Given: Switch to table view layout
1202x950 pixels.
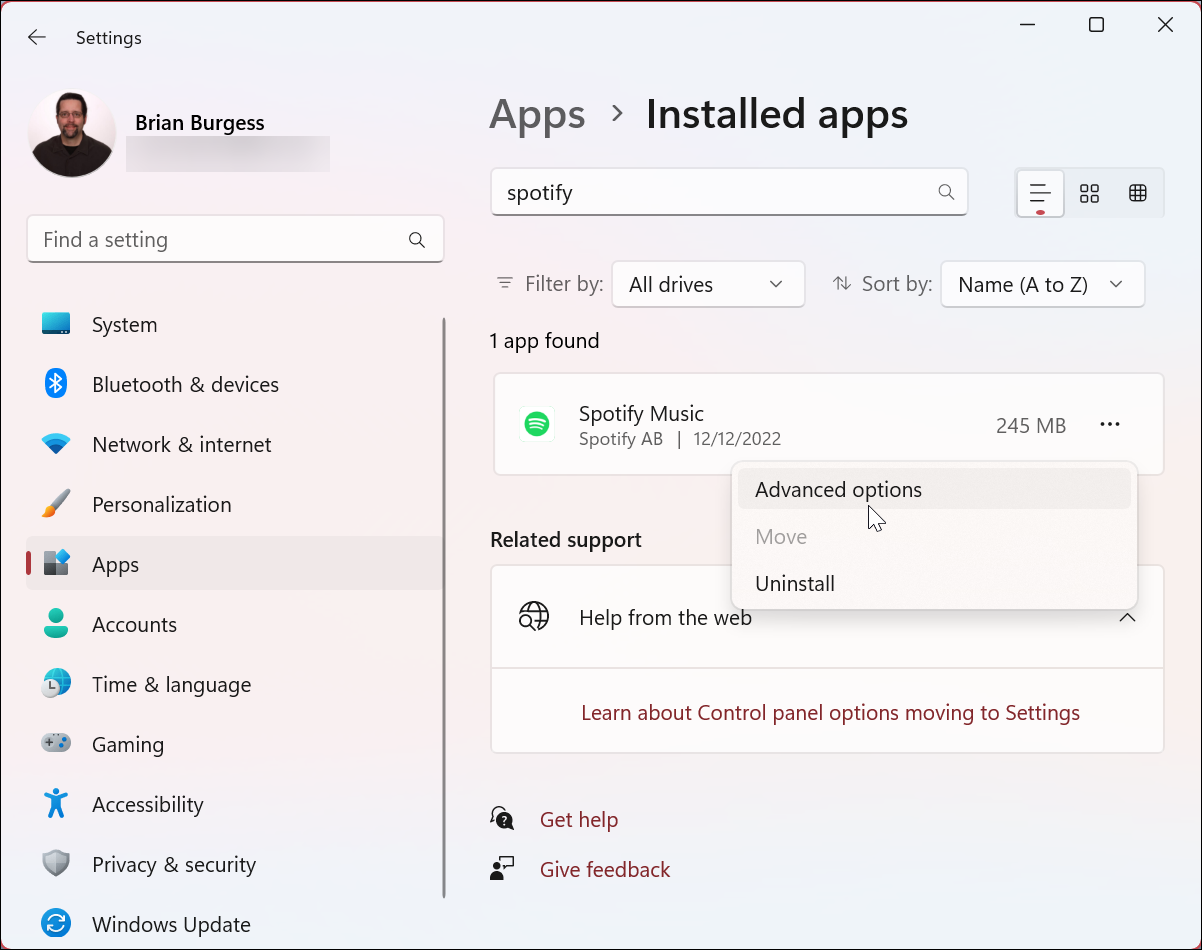Looking at the screenshot, I should coord(1138,193).
